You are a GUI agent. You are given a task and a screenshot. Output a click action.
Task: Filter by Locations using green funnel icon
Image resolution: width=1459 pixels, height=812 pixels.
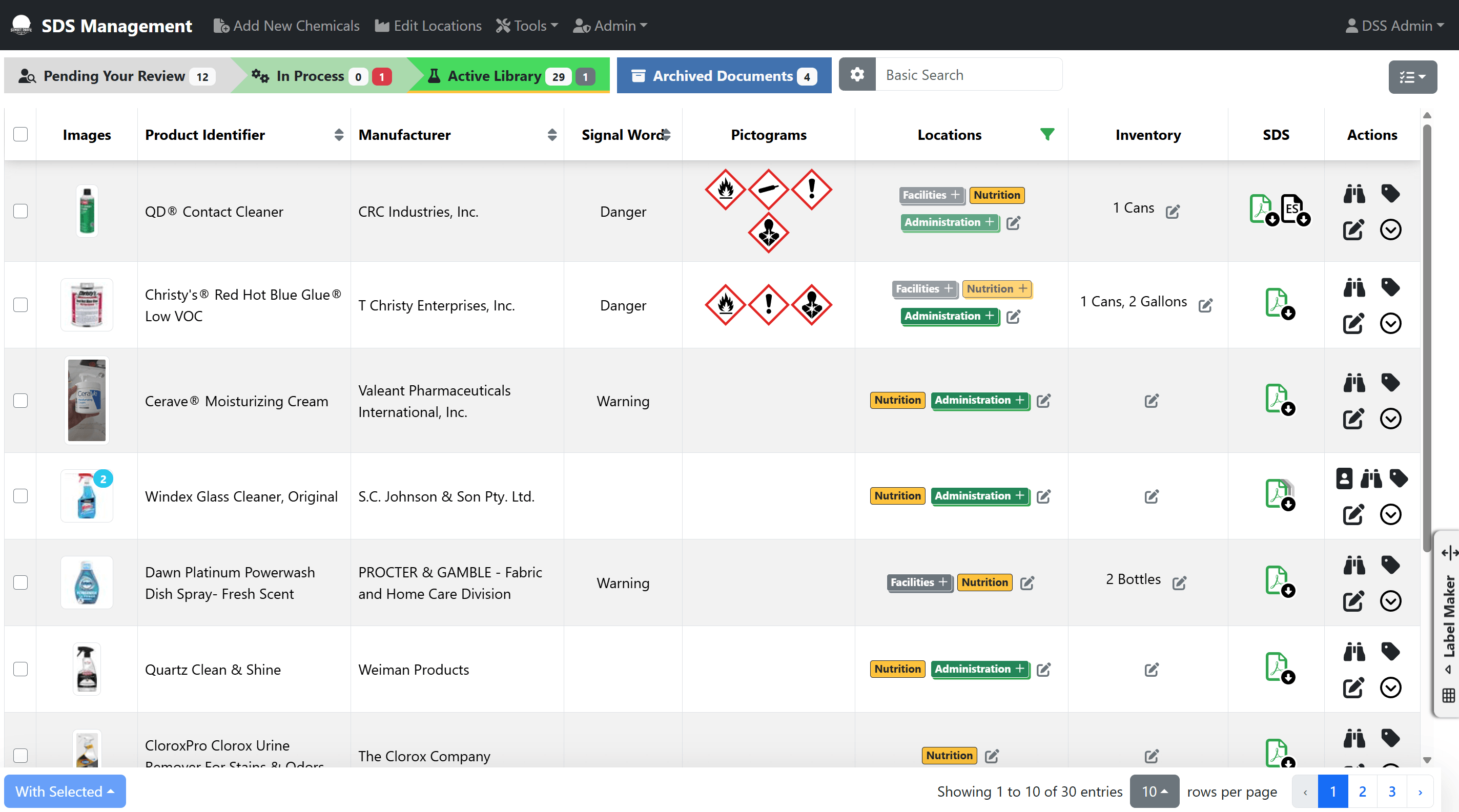[x=1047, y=134]
